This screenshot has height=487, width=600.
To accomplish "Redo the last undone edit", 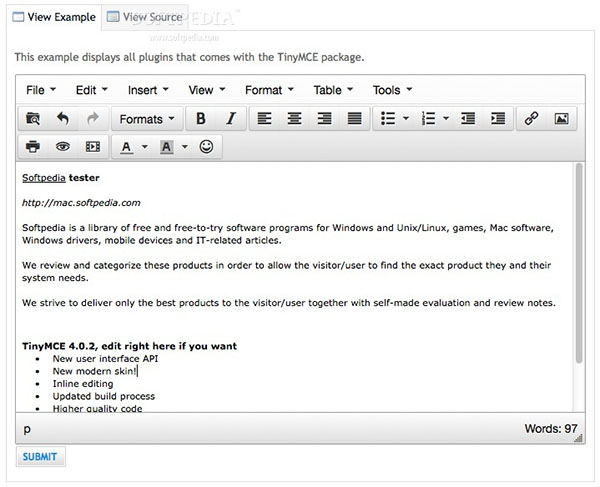I will [x=93, y=119].
